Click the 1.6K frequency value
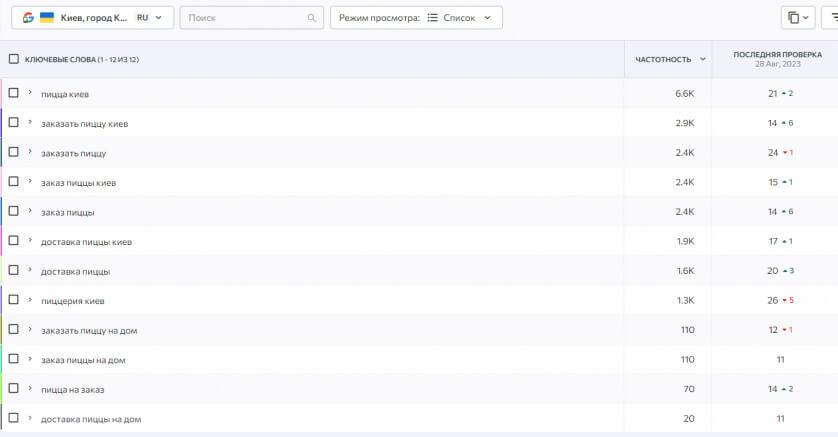 coord(686,271)
